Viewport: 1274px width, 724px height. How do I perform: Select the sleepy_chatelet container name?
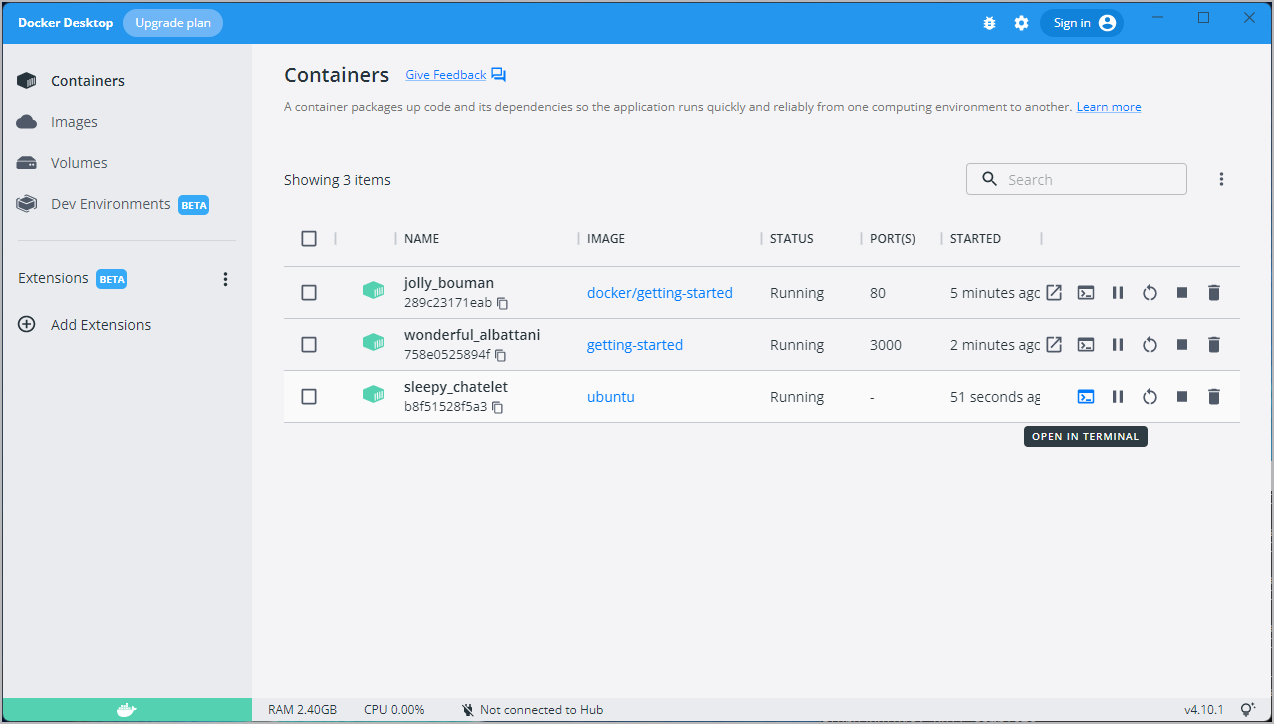(x=456, y=387)
